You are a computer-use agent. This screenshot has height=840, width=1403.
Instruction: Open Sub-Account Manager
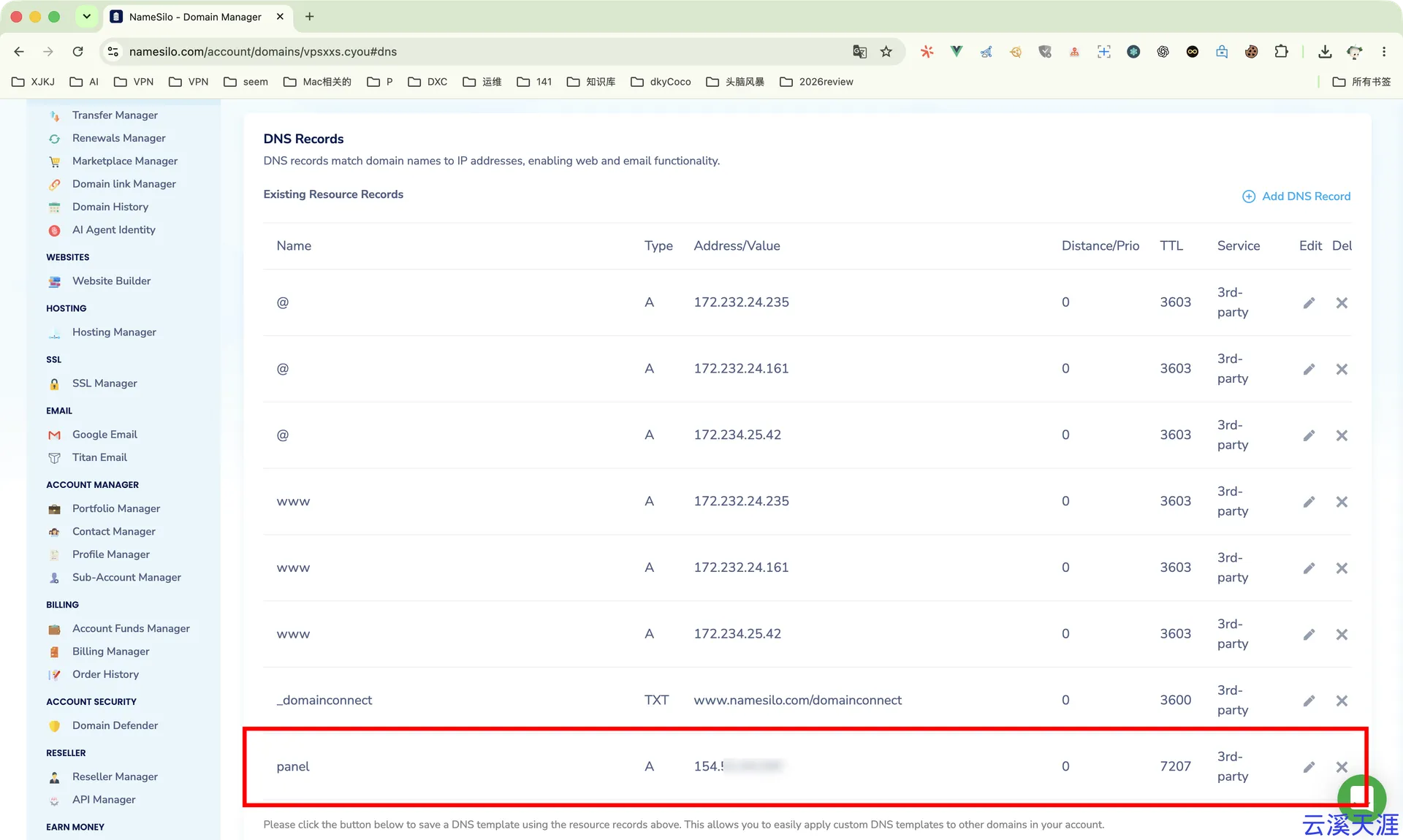coord(126,578)
